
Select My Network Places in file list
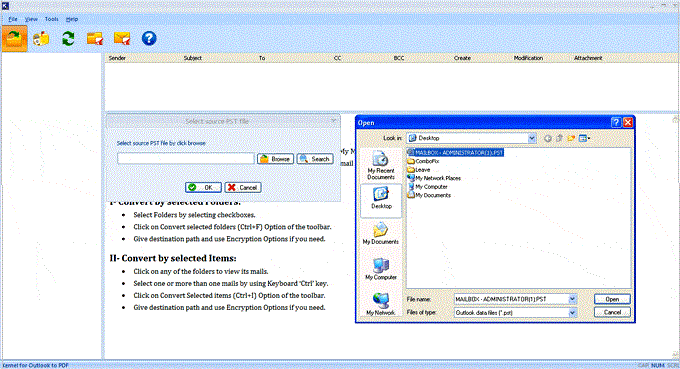434,178
